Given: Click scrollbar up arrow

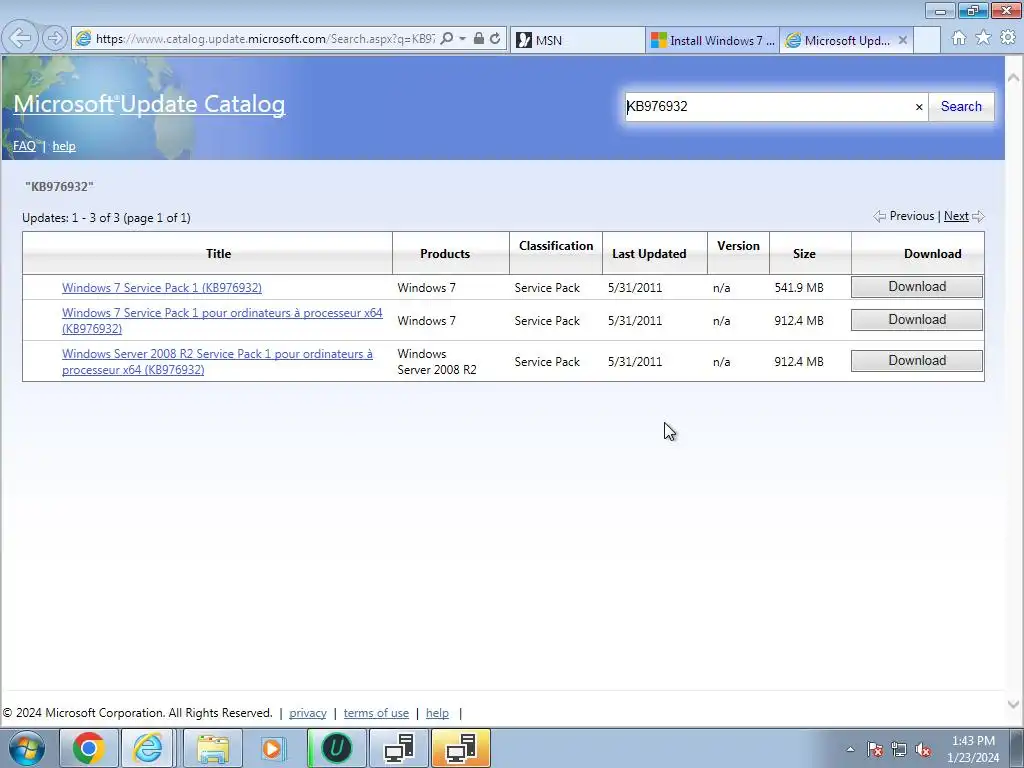Looking at the screenshot, I should [x=1014, y=77].
